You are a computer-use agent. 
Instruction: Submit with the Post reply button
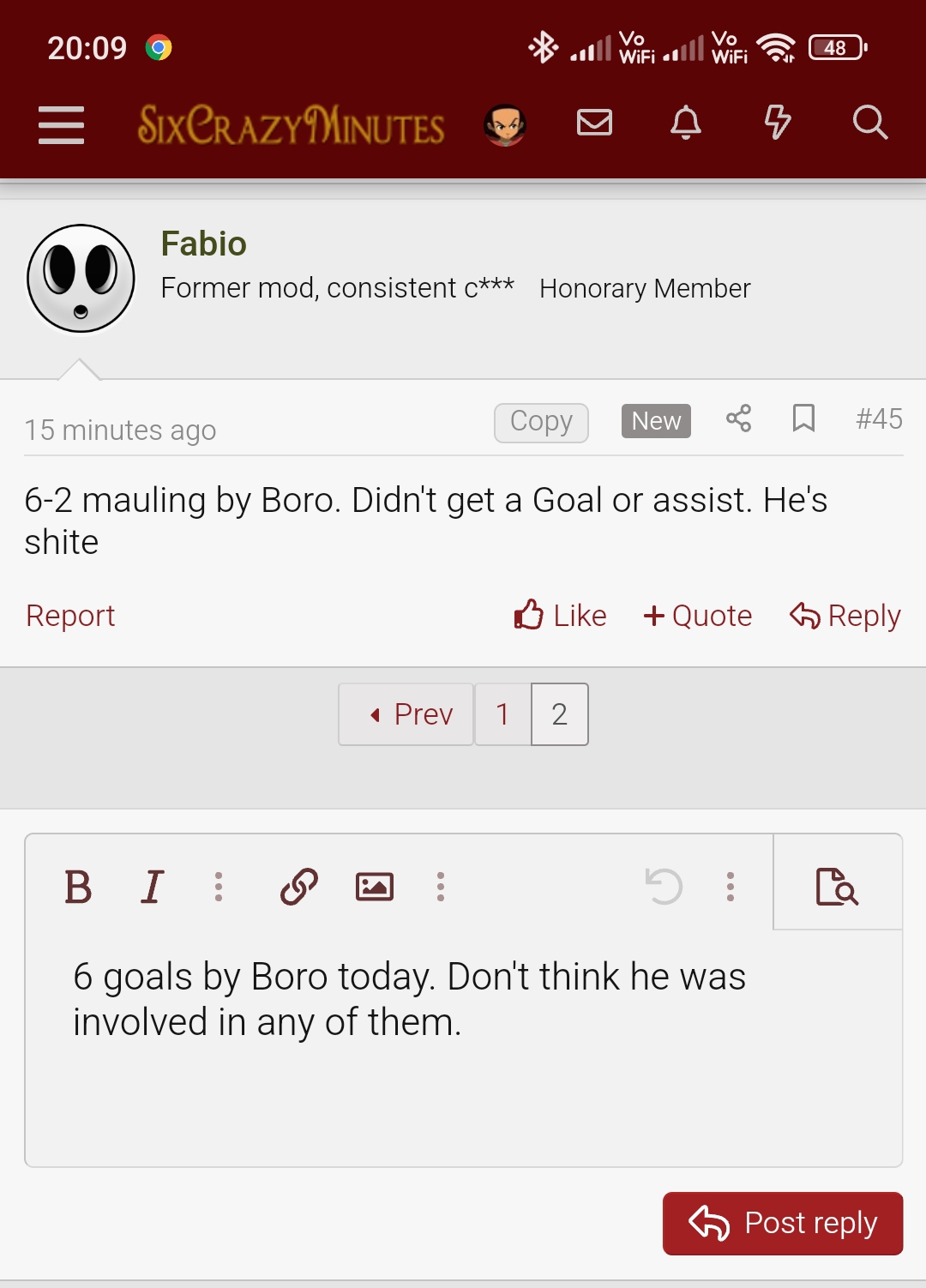[782, 1224]
